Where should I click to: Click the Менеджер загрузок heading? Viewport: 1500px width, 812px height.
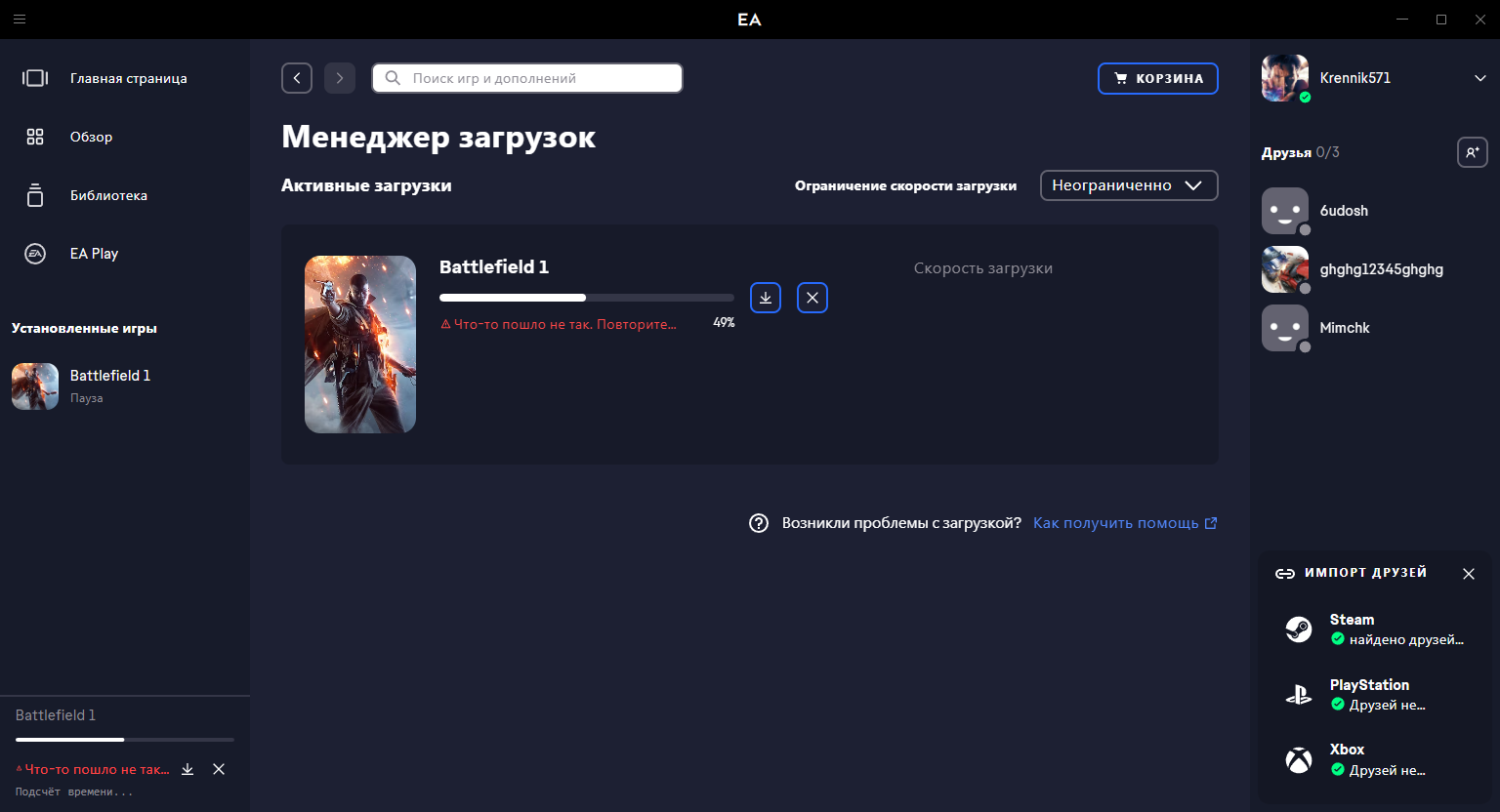tap(438, 138)
